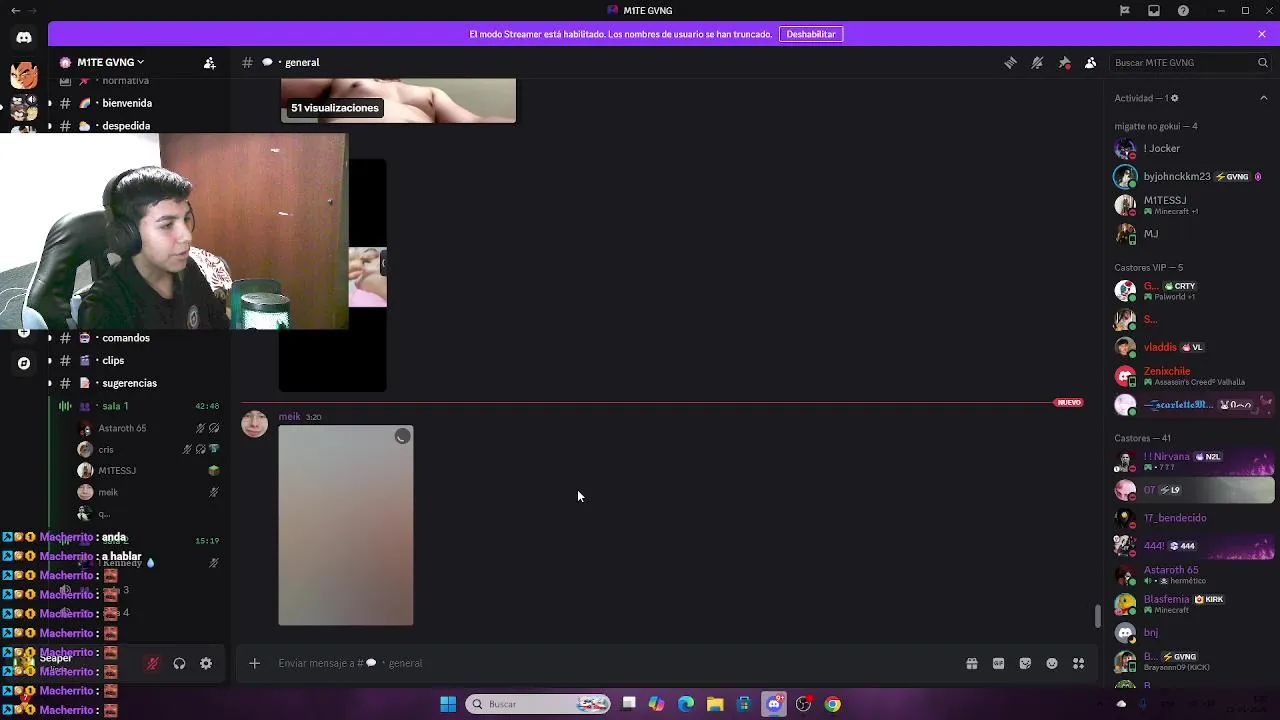Click the NUEVO new messages marker
Viewport: 1280px width, 720px height.
click(1068, 402)
